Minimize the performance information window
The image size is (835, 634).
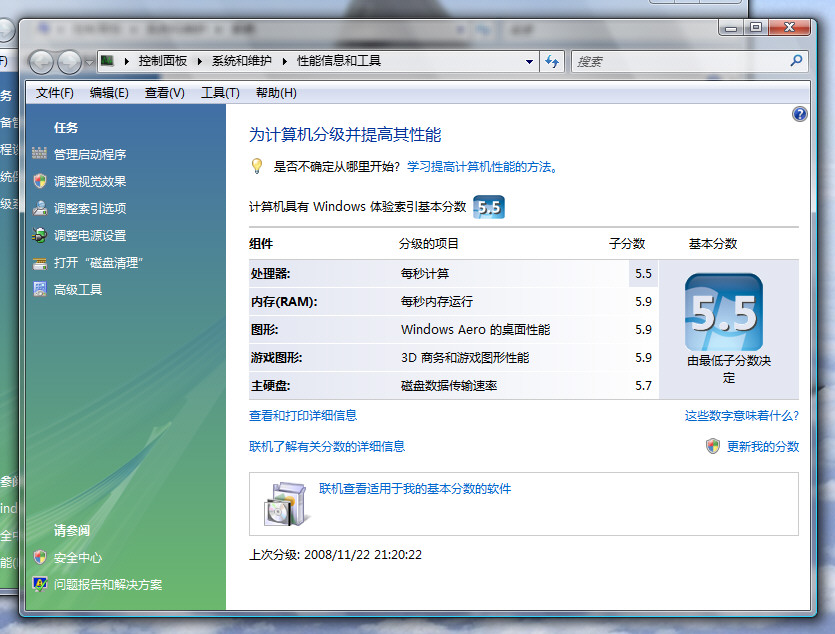[731, 28]
